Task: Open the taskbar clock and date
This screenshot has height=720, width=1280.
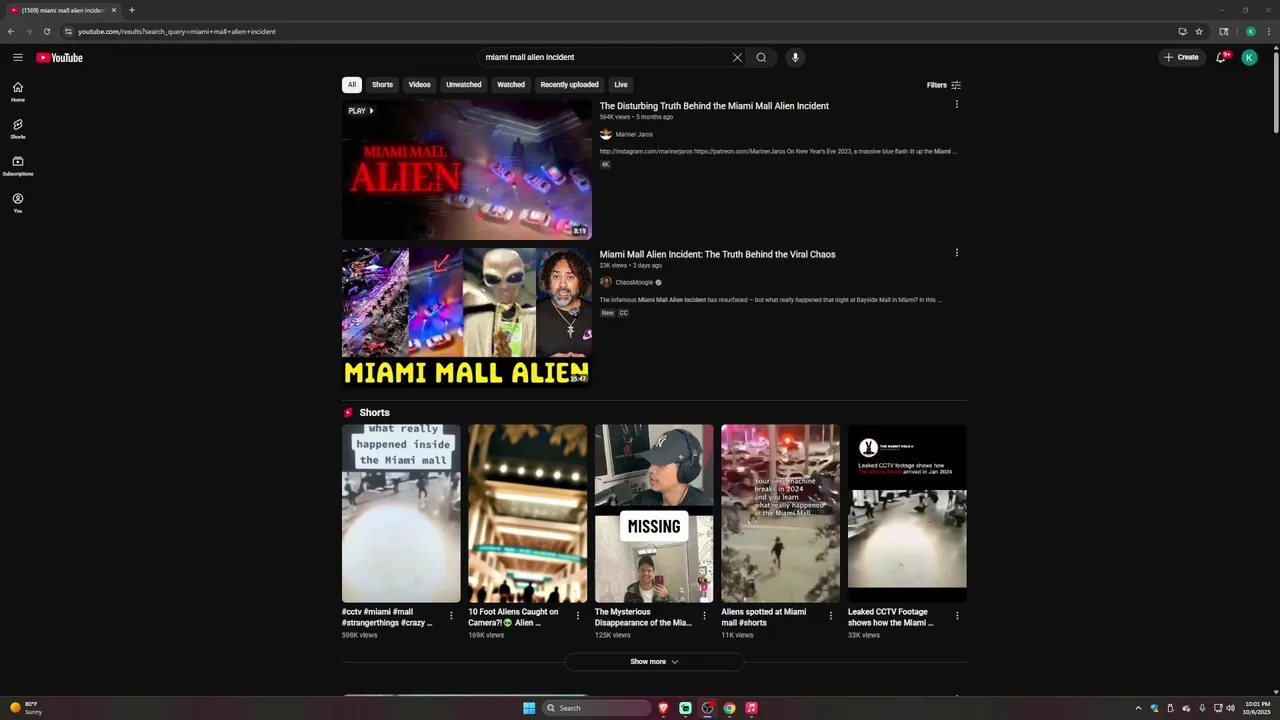Action: click(x=1258, y=708)
